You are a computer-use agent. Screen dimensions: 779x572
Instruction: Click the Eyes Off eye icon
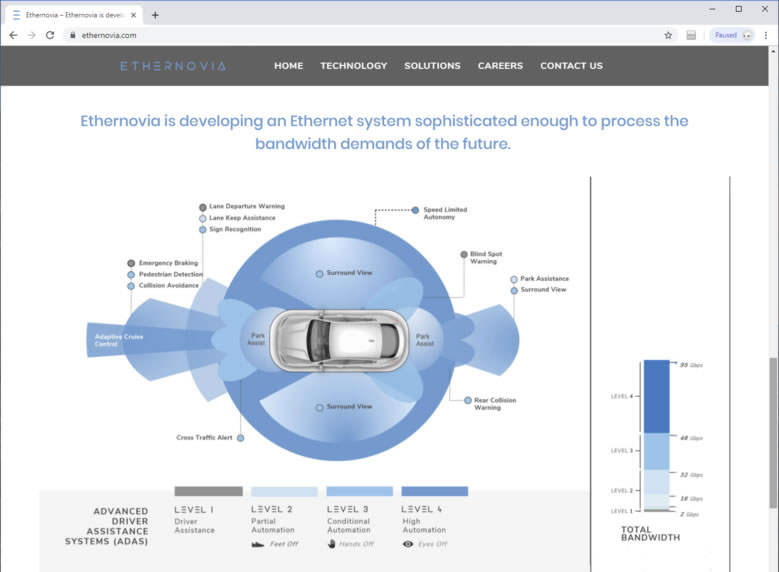[407, 544]
